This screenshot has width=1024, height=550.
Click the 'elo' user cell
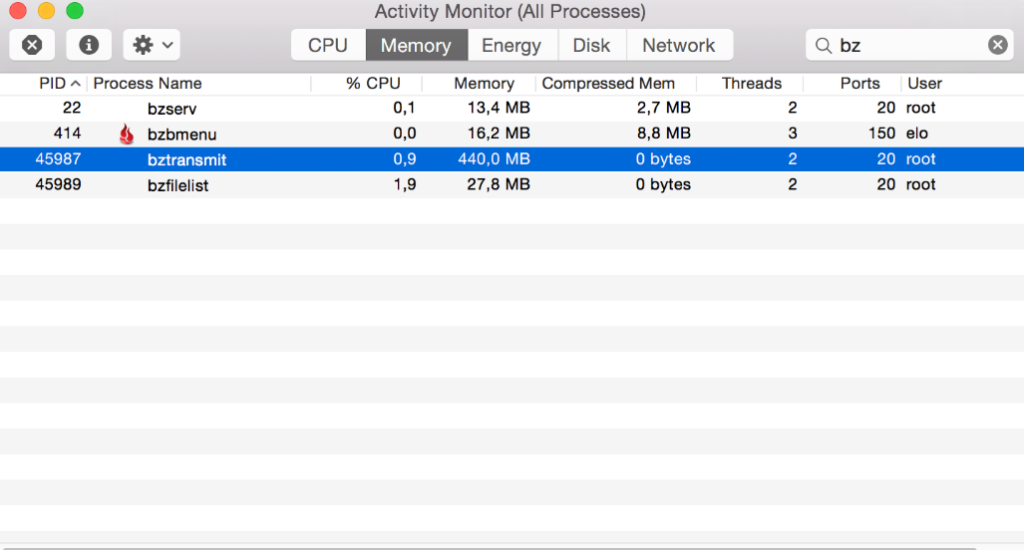[x=917, y=133]
